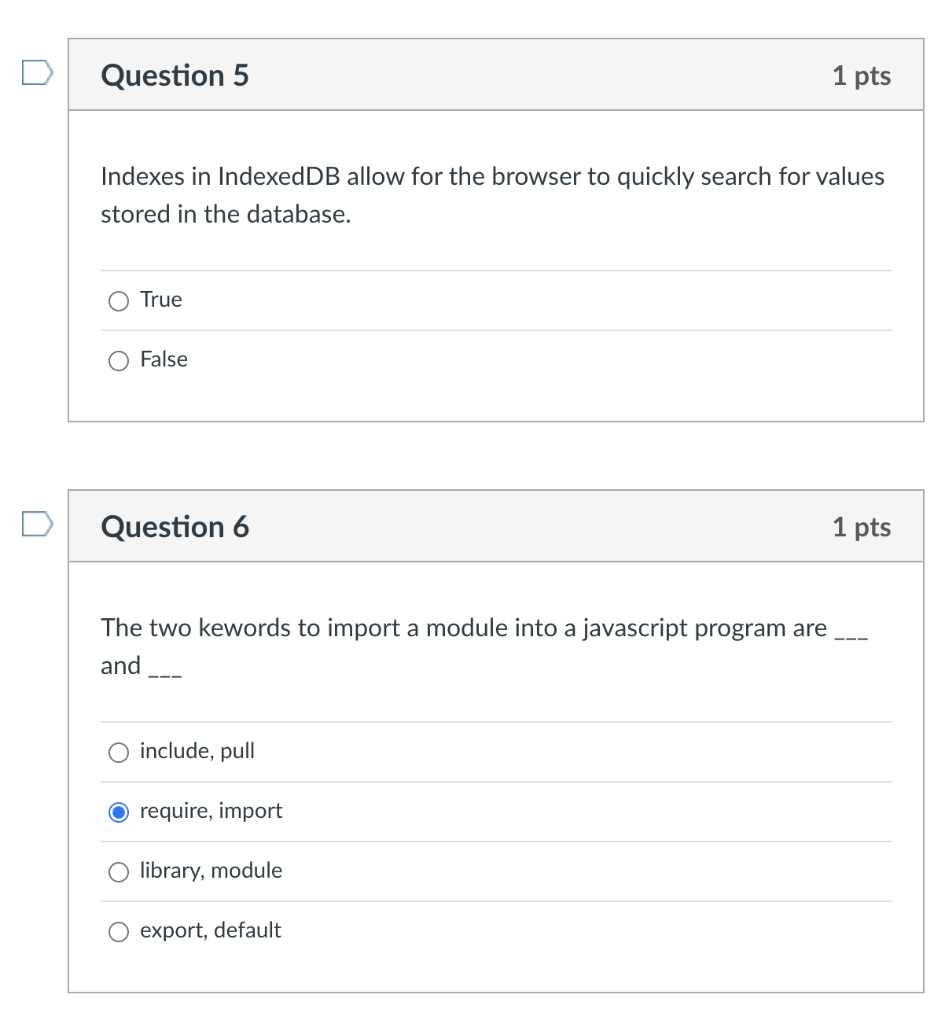
Task: Click the 'include, pull' answer text
Action: pos(197,751)
